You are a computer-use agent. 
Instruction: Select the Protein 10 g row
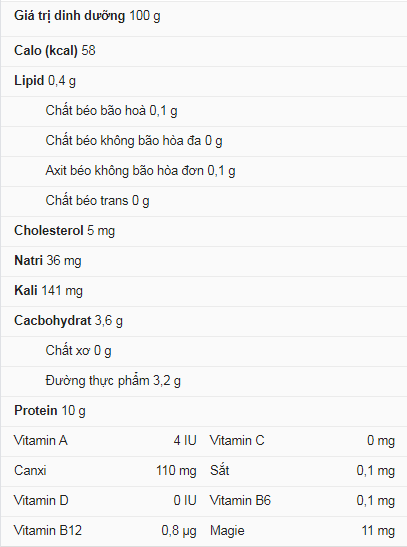[204, 411]
